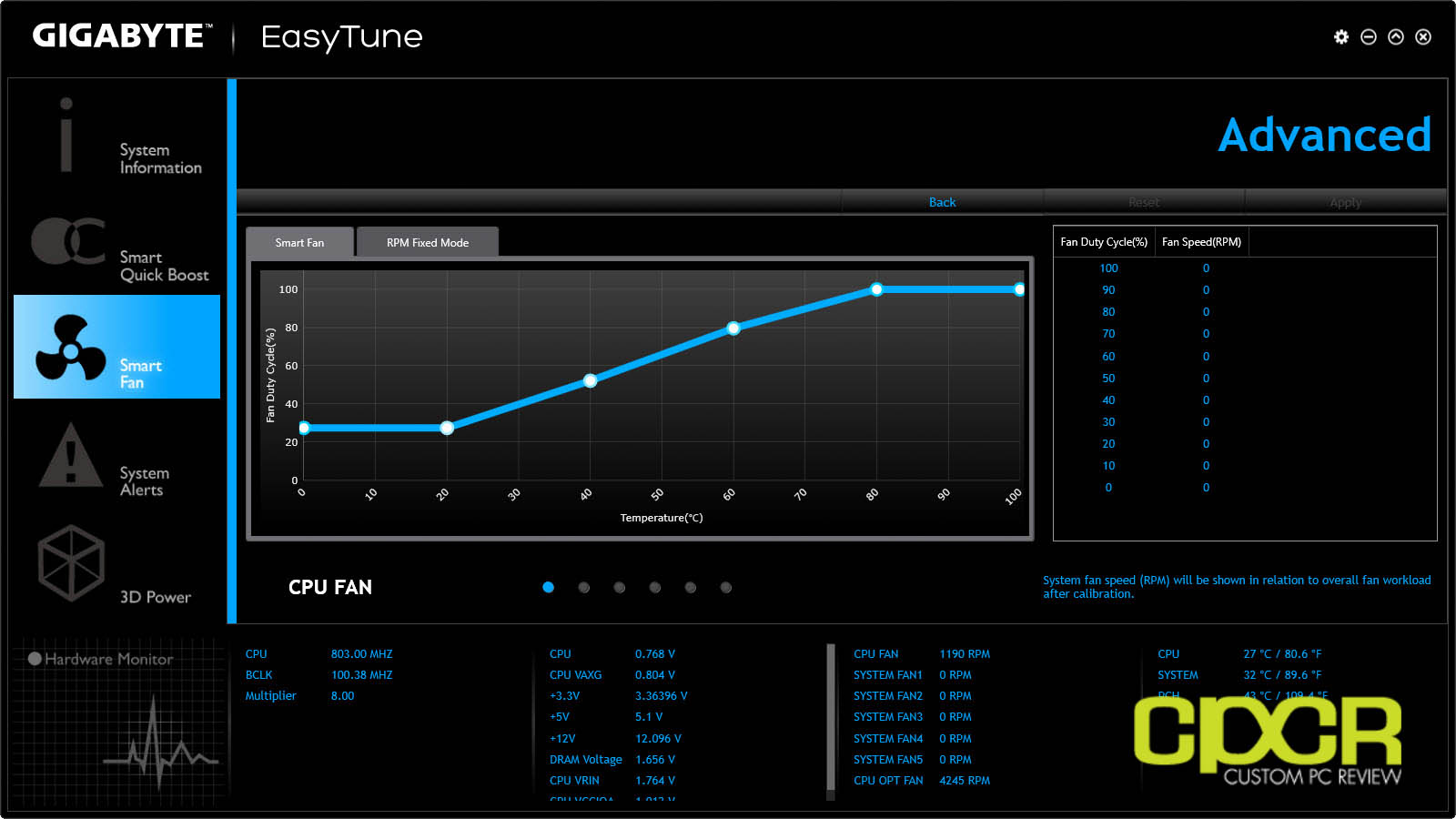
Task: Select fan curve point at 0°C
Action: point(304,428)
